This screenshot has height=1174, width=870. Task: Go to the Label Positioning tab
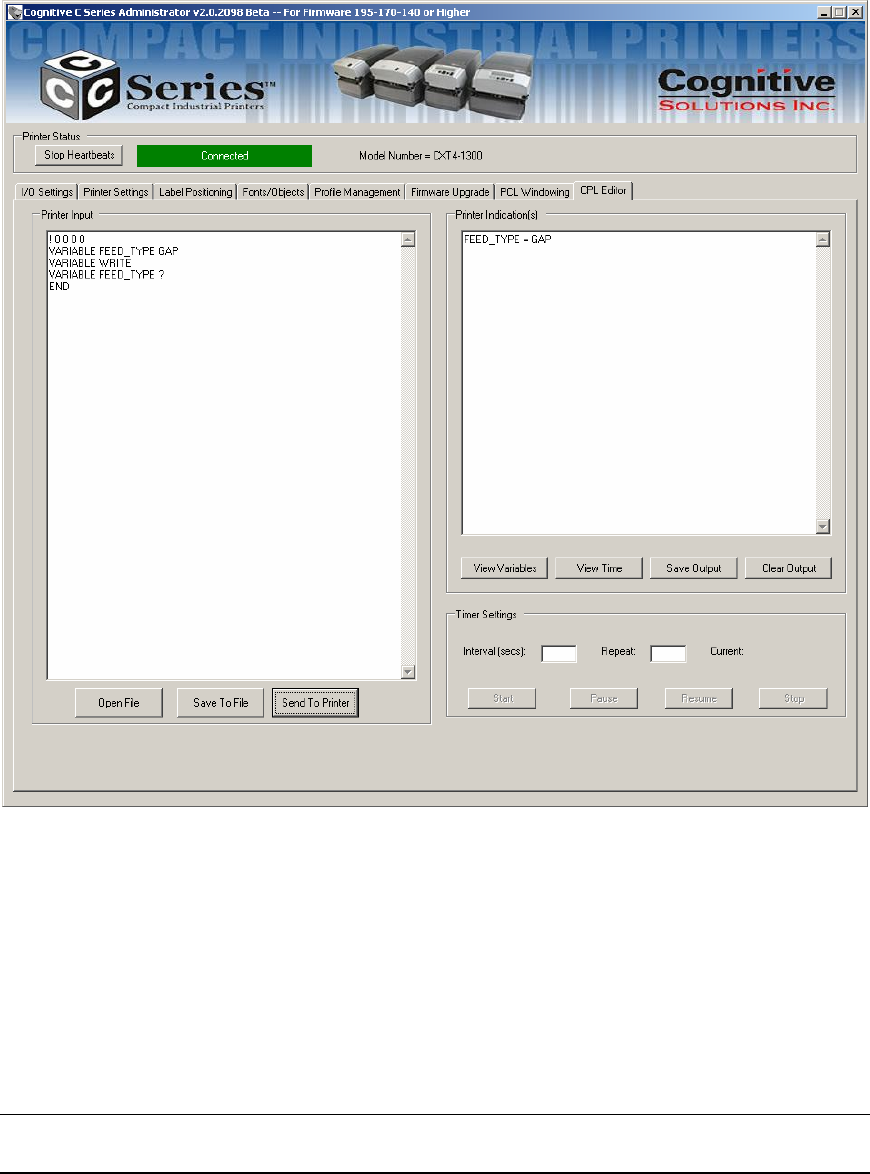195,192
